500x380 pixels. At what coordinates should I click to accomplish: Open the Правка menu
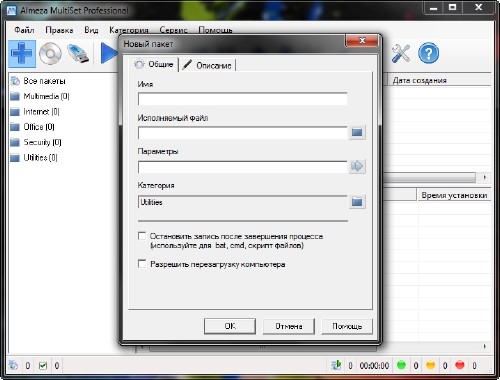[59, 30]
